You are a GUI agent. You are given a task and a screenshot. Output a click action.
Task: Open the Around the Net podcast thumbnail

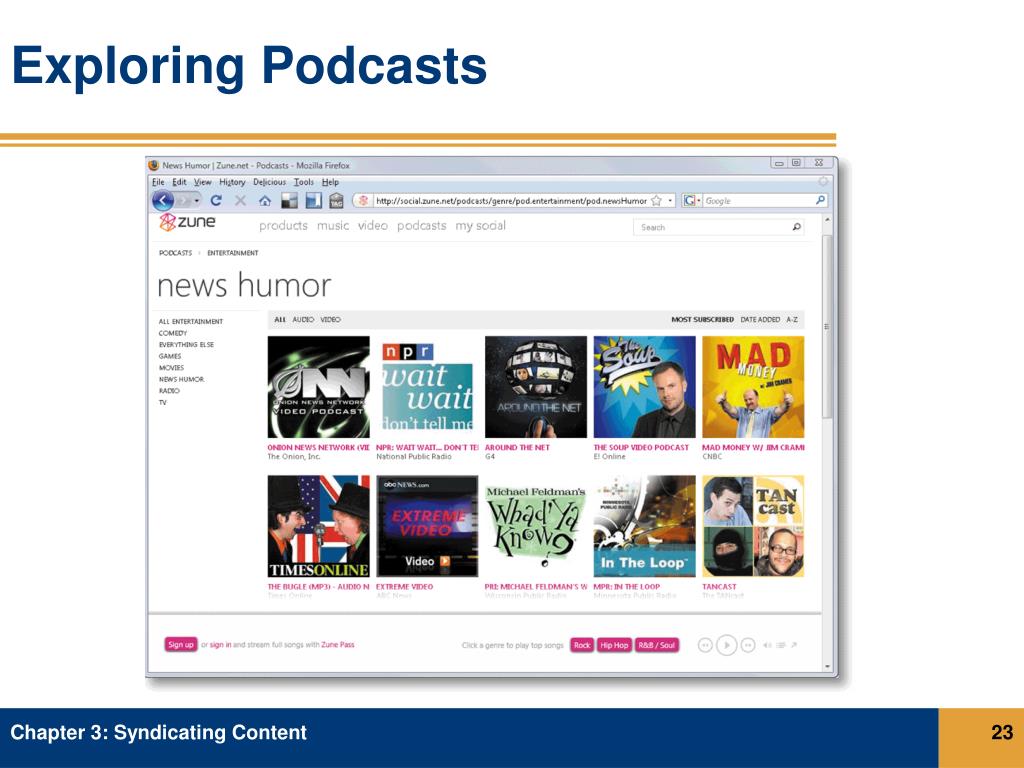(536, 387)
